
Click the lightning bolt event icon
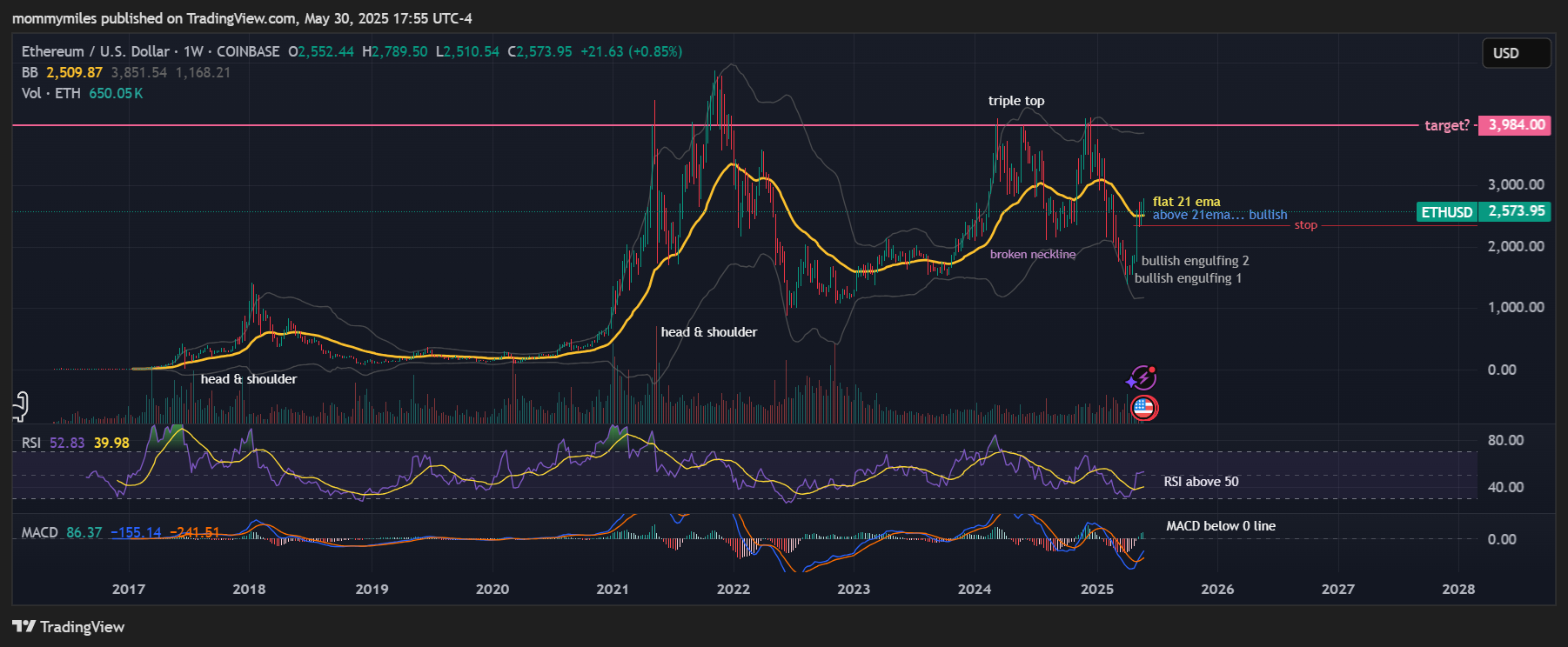tap(1142, 378)
